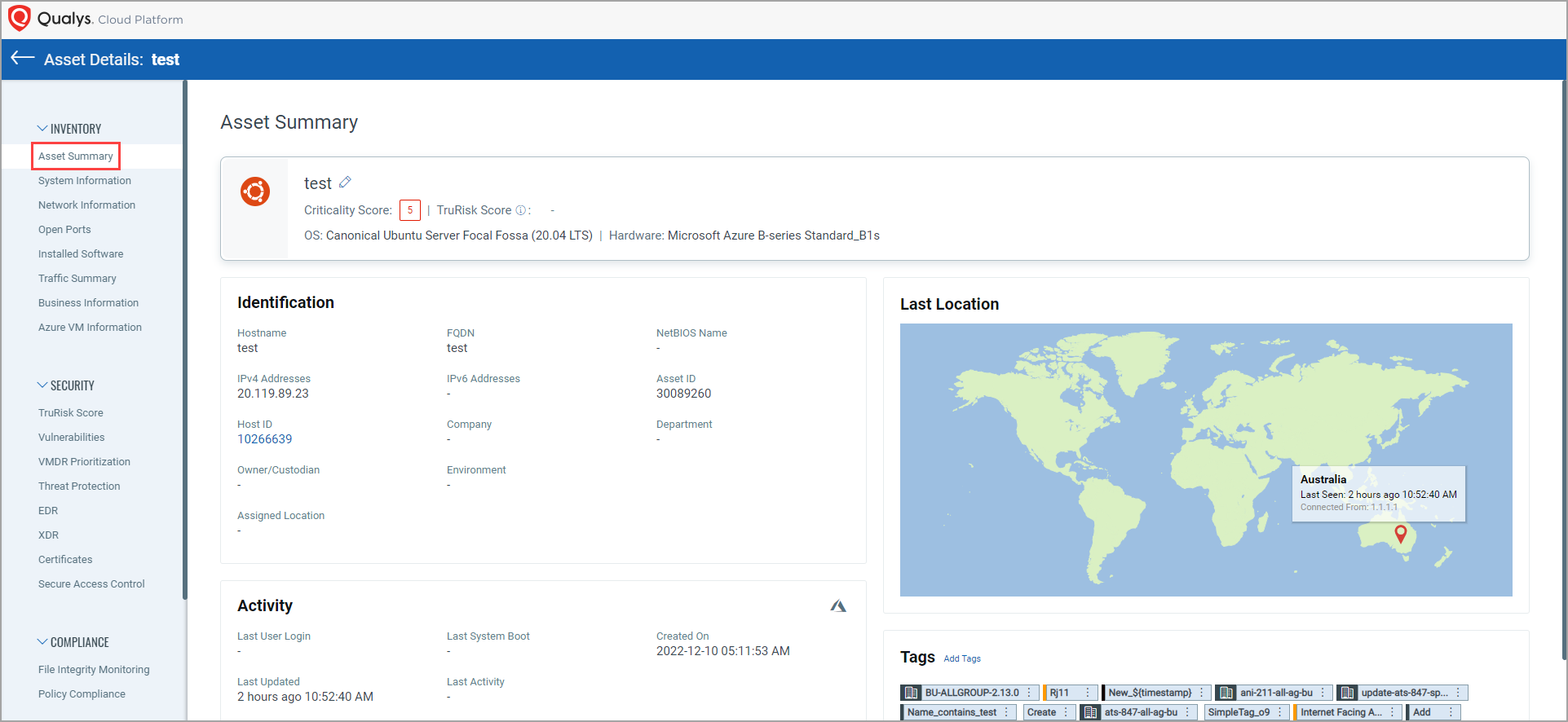Click the Qualys logo
This screenshot has height=722, width=1568.
click(20, 18)
